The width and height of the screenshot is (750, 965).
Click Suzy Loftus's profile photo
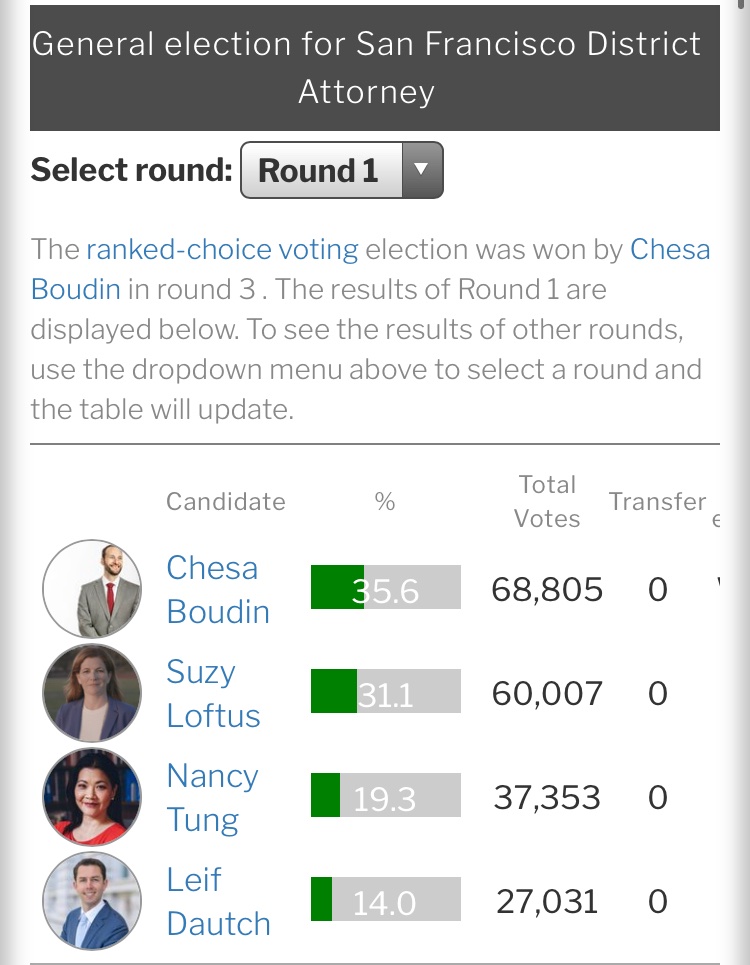[92, 693]
